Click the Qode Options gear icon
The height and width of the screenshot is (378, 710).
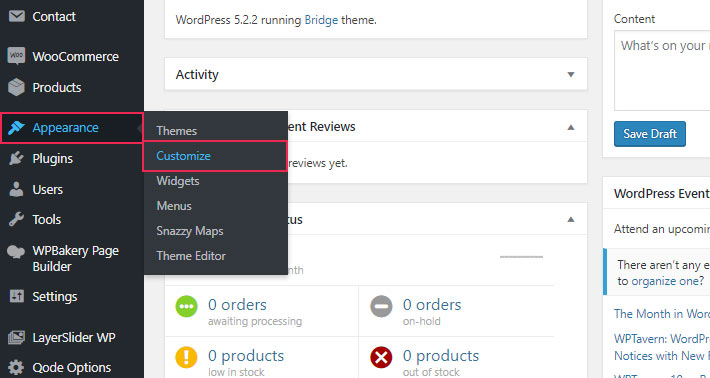coord(16,368)
